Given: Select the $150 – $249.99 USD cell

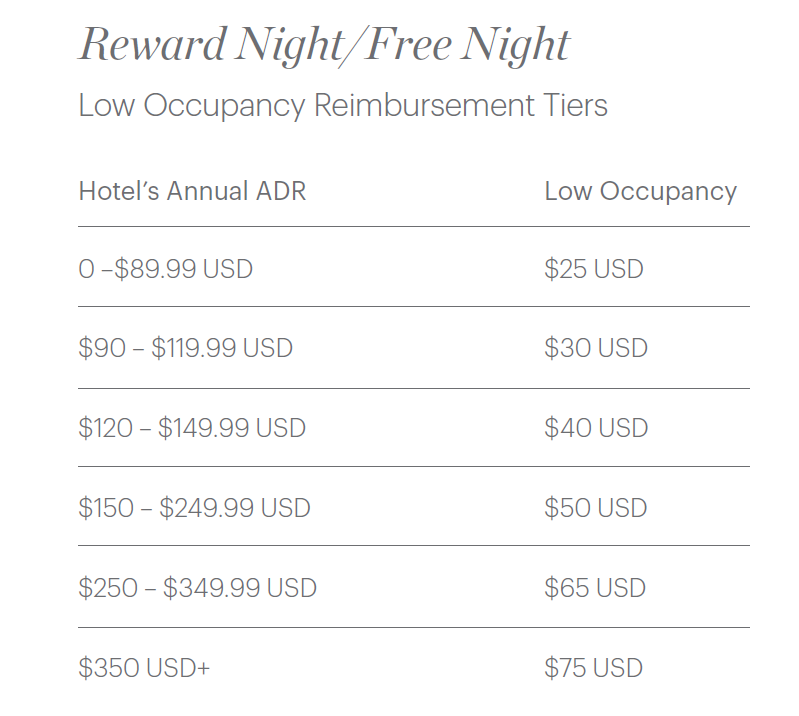Looking at the screenshot, I should [194, 508].
